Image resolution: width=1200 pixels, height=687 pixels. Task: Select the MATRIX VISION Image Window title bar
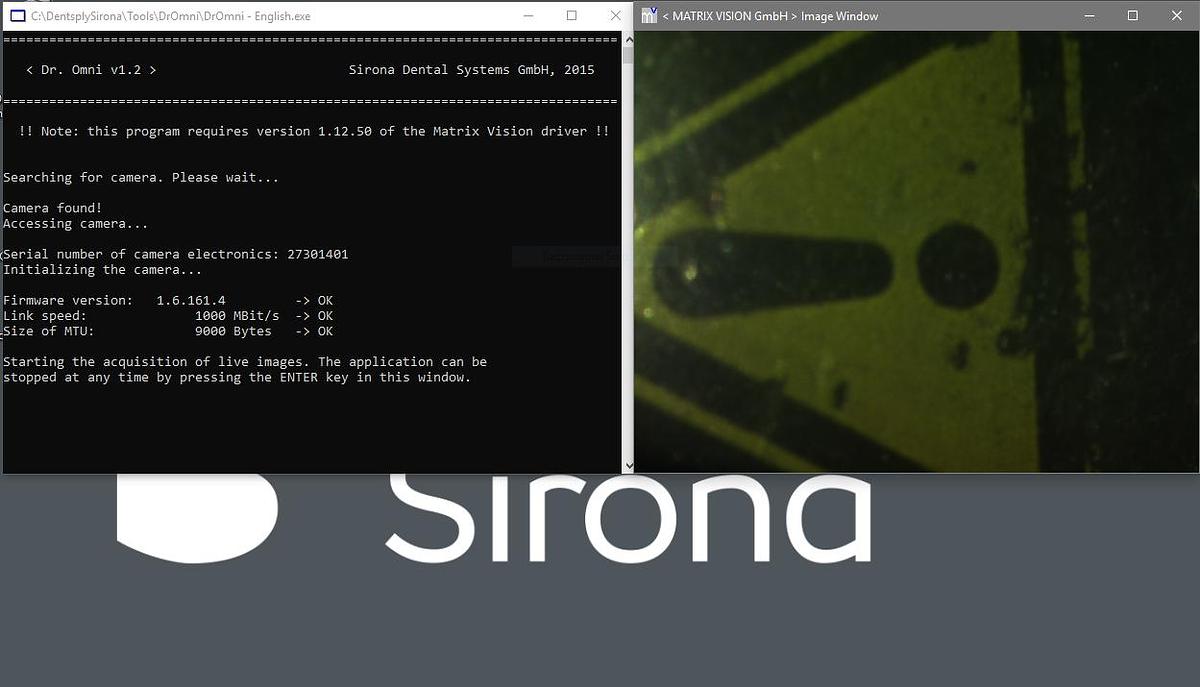(850, 16)
